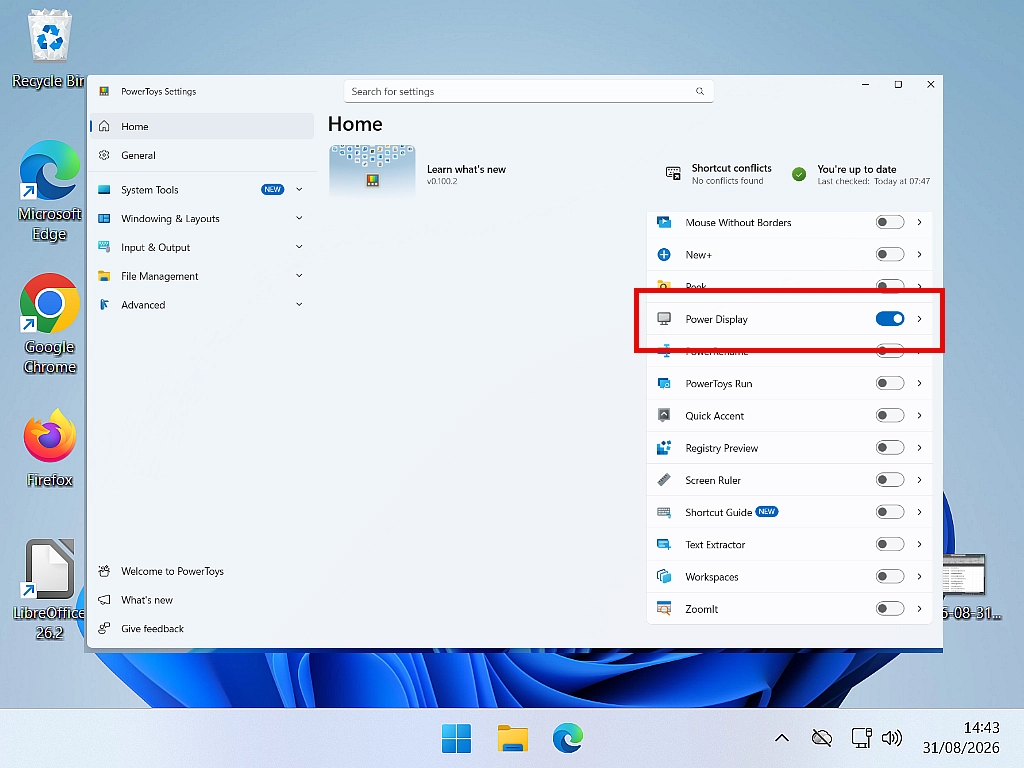Viewport: 1024px width, 768px height.
Task: Enable the Mouse Without Borders toggle
Action: (x=889, y=223)
